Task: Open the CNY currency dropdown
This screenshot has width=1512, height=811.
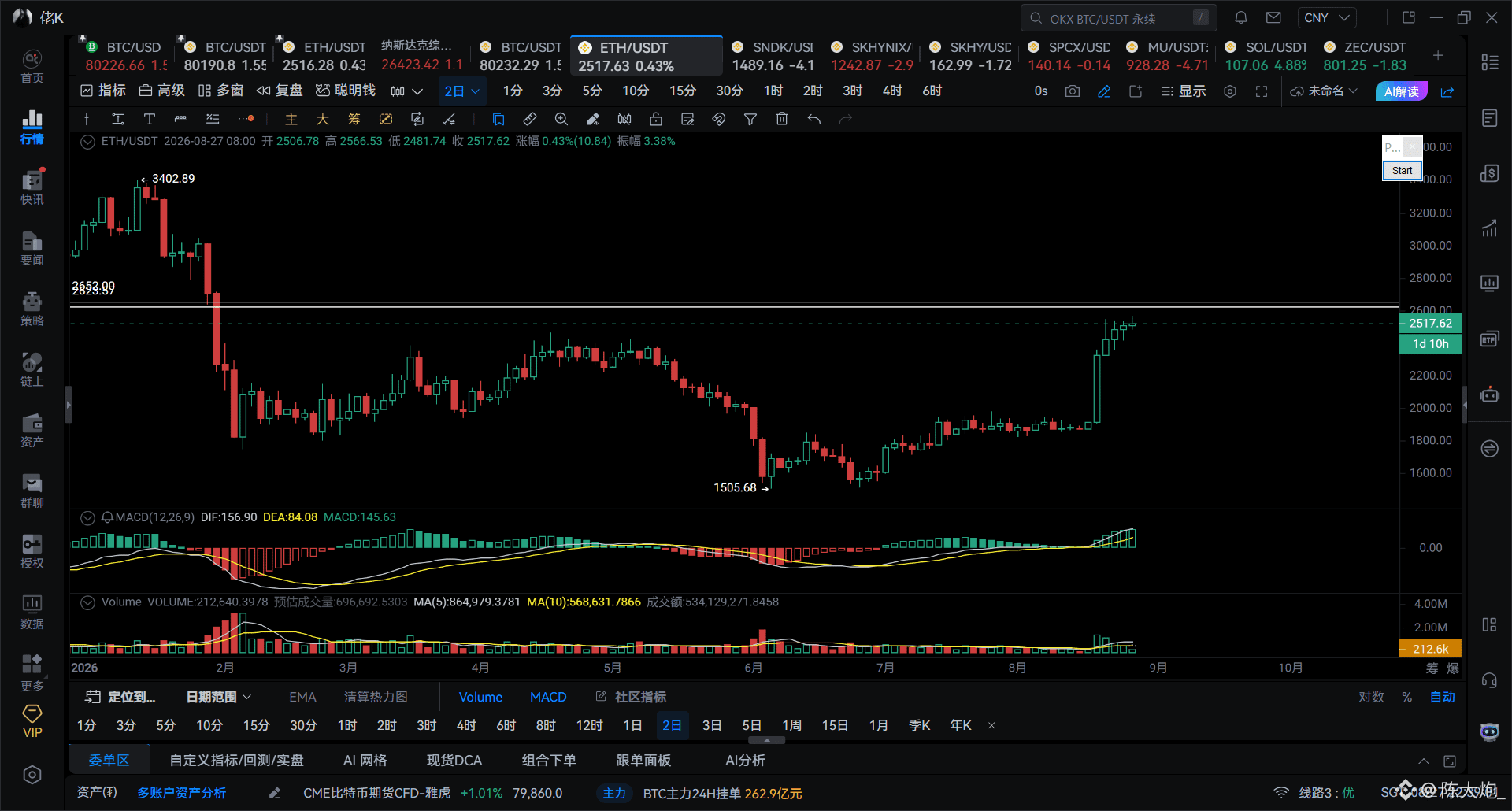Action: coord(1327,17)
